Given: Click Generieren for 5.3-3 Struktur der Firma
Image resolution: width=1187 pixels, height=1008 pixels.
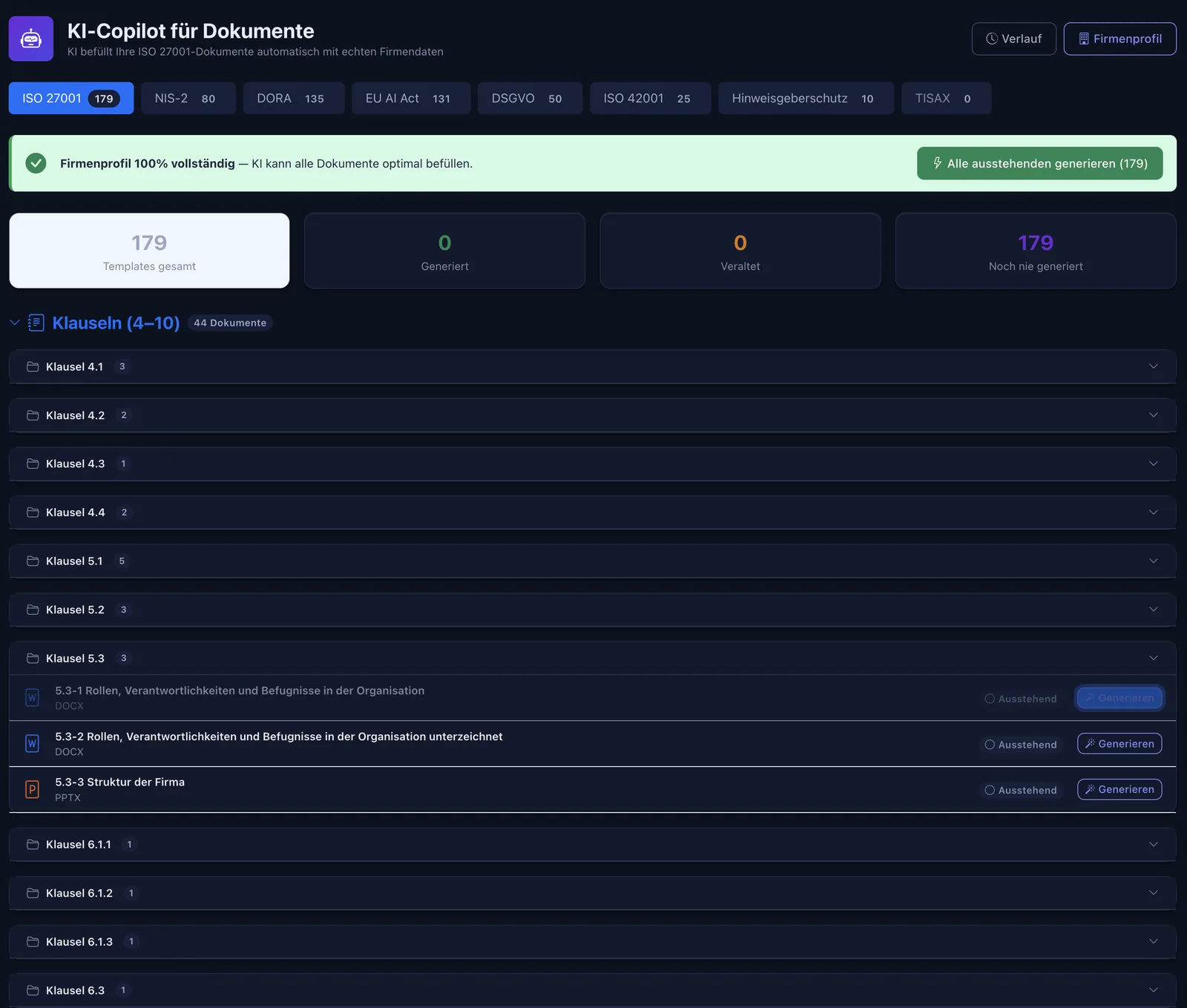Looking at the screenshot, I should pyautogui.click(x=1119, y=789).
